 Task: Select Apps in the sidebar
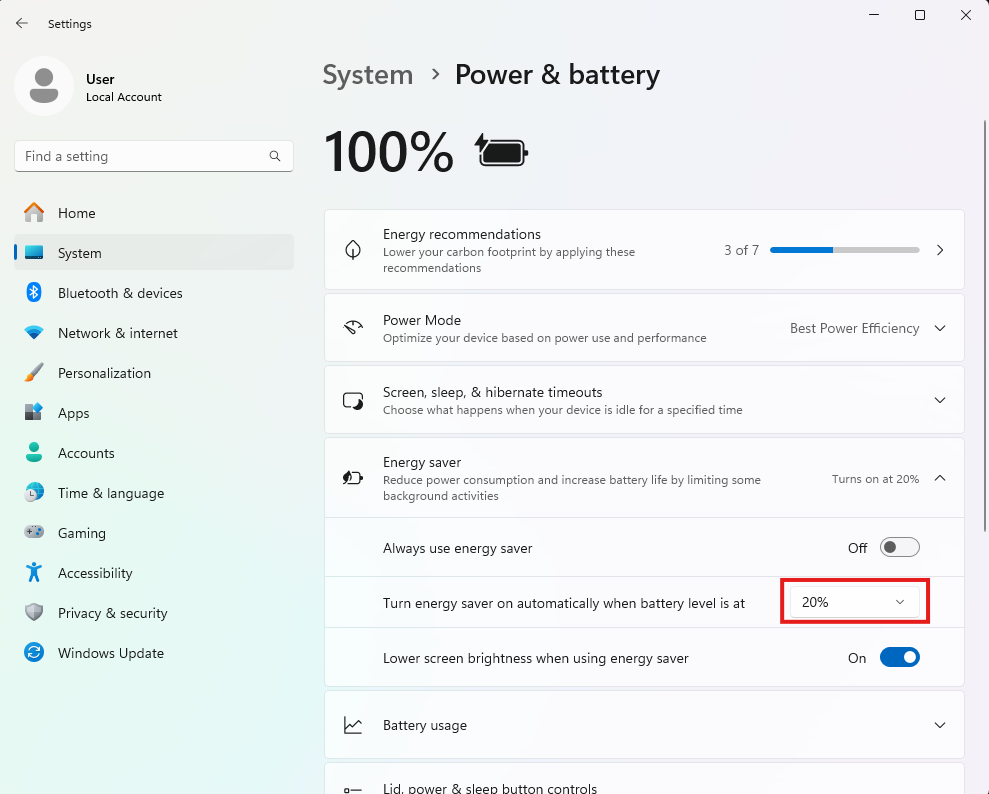pos(74,413)
